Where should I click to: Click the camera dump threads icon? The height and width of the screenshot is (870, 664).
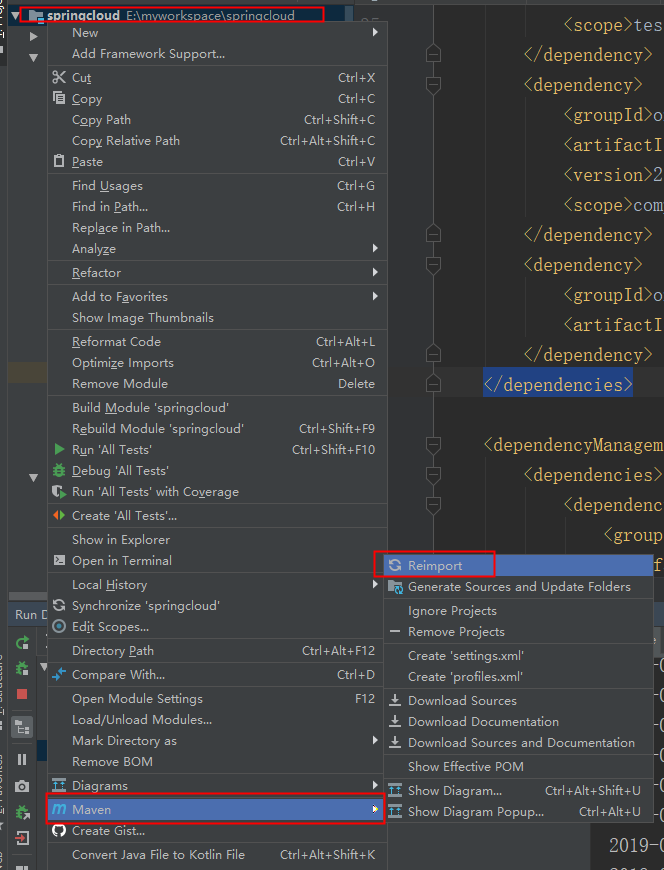point(22,786)
